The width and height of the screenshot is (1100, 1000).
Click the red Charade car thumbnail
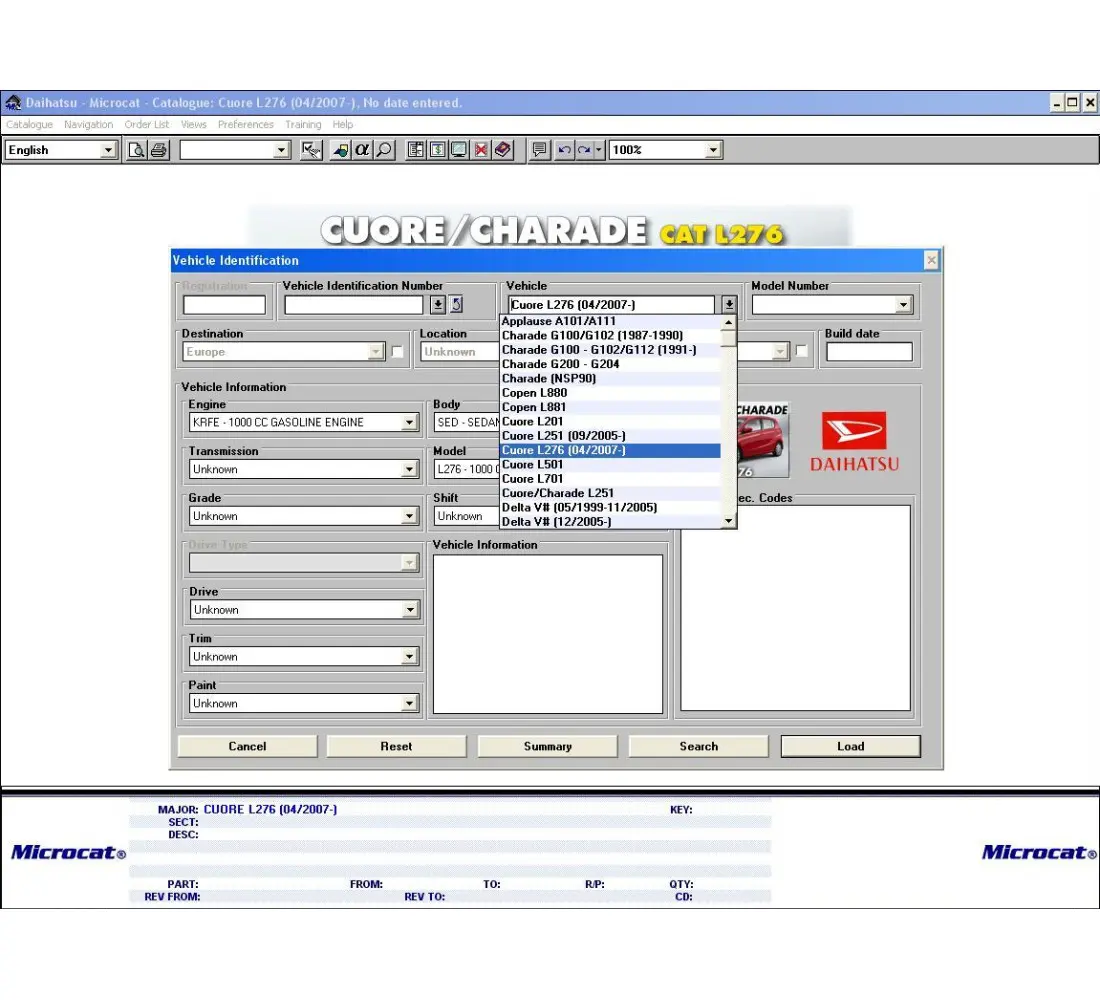(763, 441)
